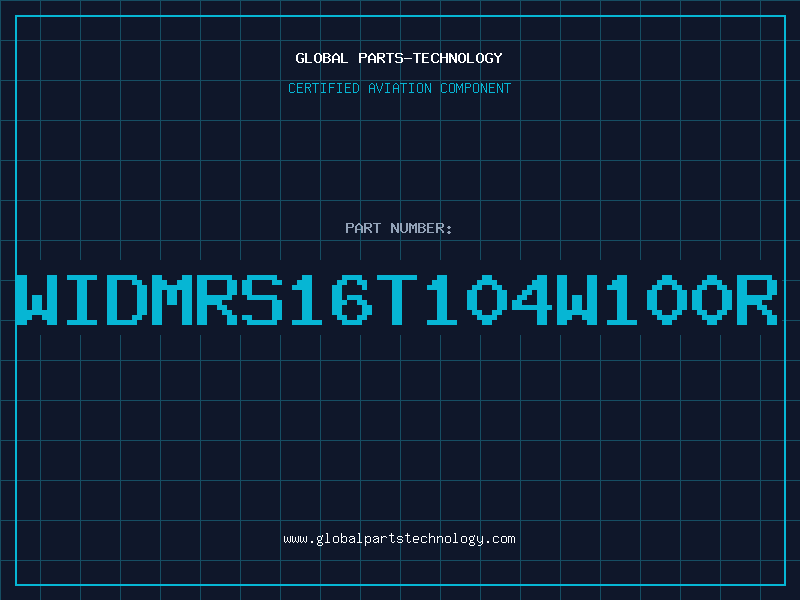The image size is (800, 600).
Task: Select the WIDMRS16T104W100R part number text
Action: [397, 300]
